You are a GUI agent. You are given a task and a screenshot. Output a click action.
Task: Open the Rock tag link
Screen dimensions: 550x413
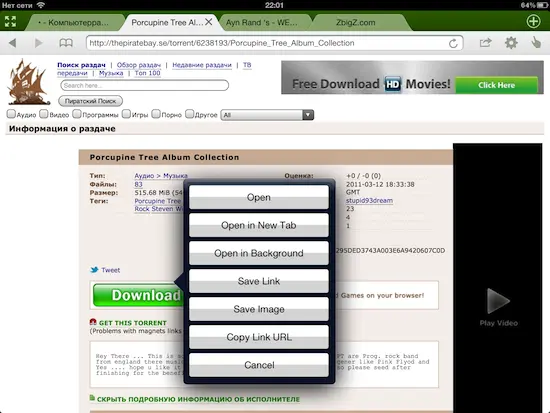click(142, 209)
